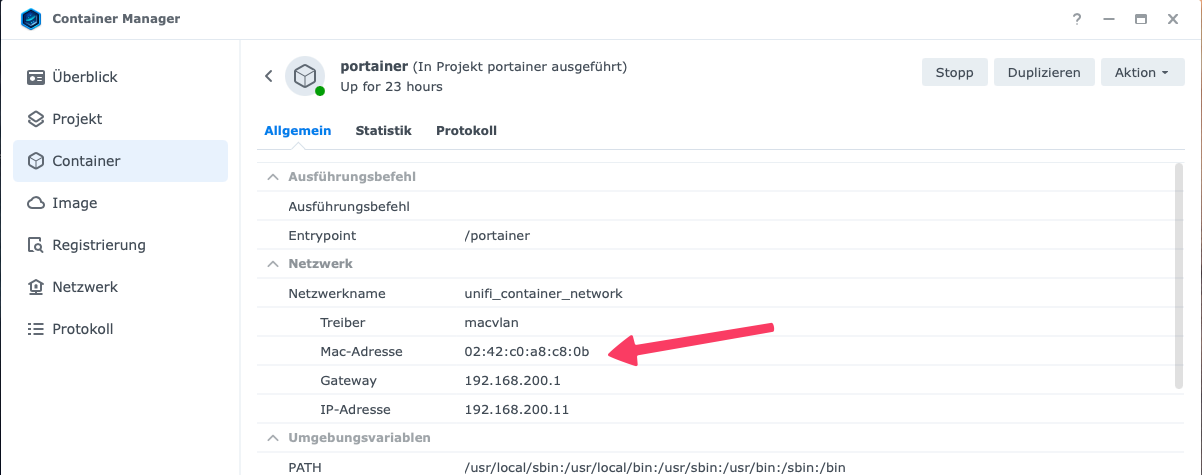This screenshot has width=1202, height=475.
Task: Switch to the Protokoll tab
Action: 466,131
